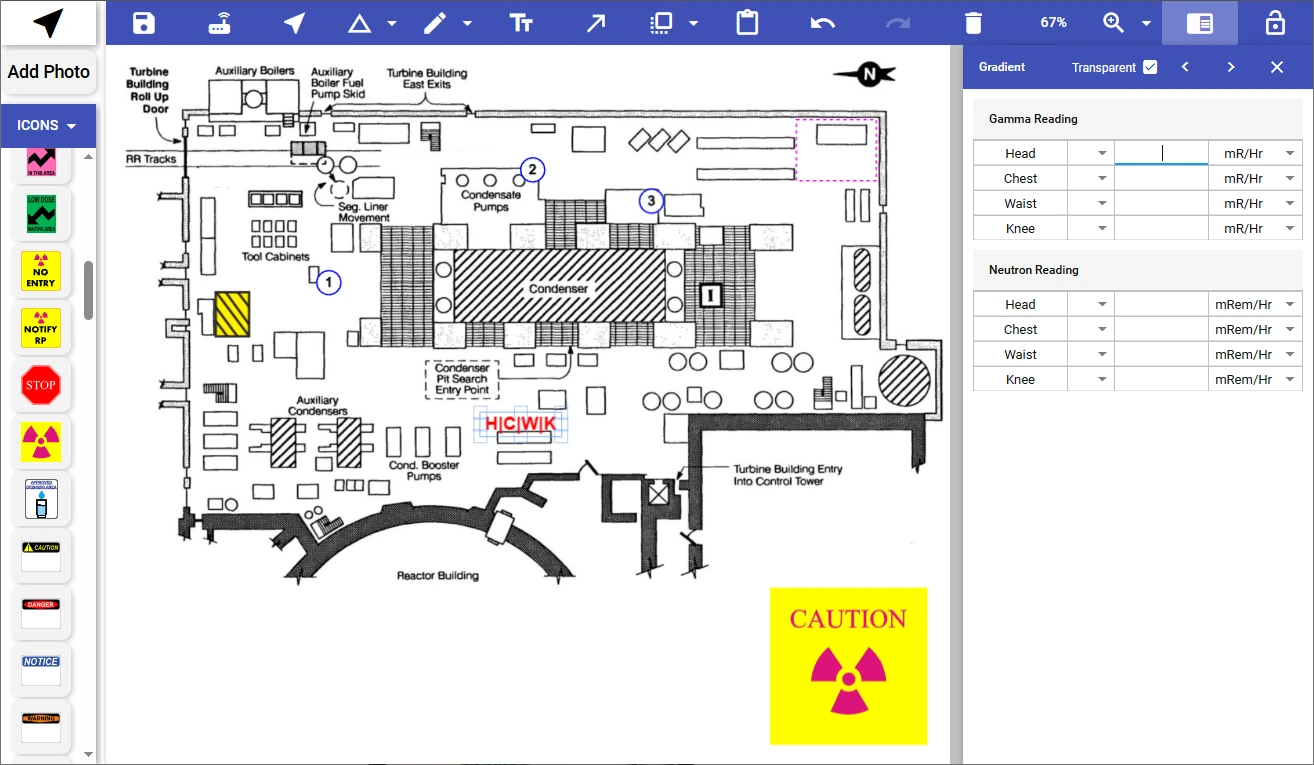Click the save diskette icon
The image size is (1314, 765).
click(144, 23)
